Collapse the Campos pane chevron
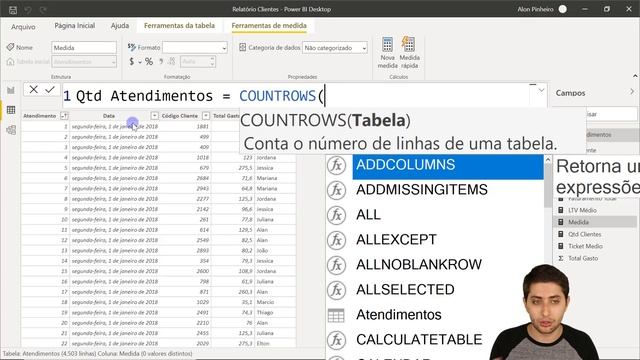This screenshot has height=360, width=640. 632,92
